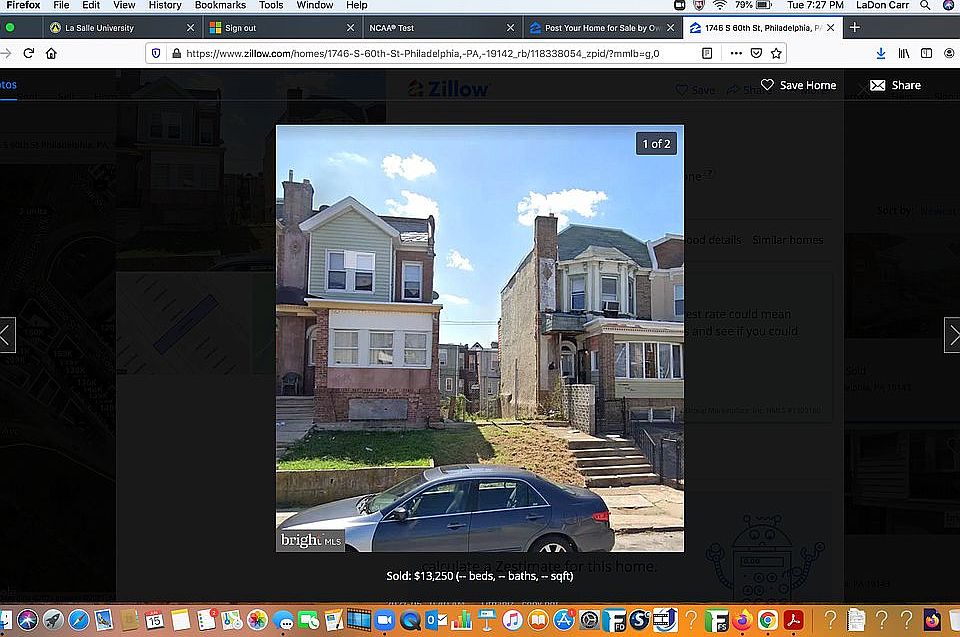
Task: Open App Store from the dock
Action: [x=563, y=620]
